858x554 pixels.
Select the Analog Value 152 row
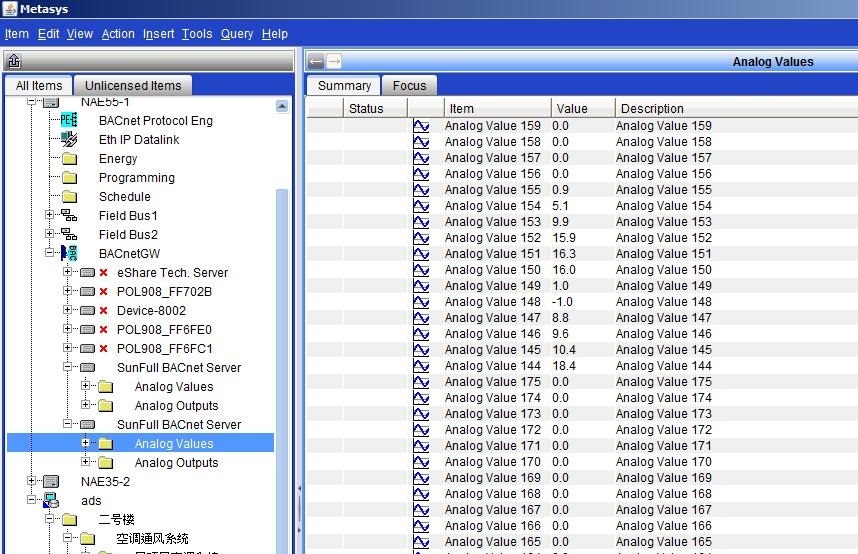click(582, 238)
